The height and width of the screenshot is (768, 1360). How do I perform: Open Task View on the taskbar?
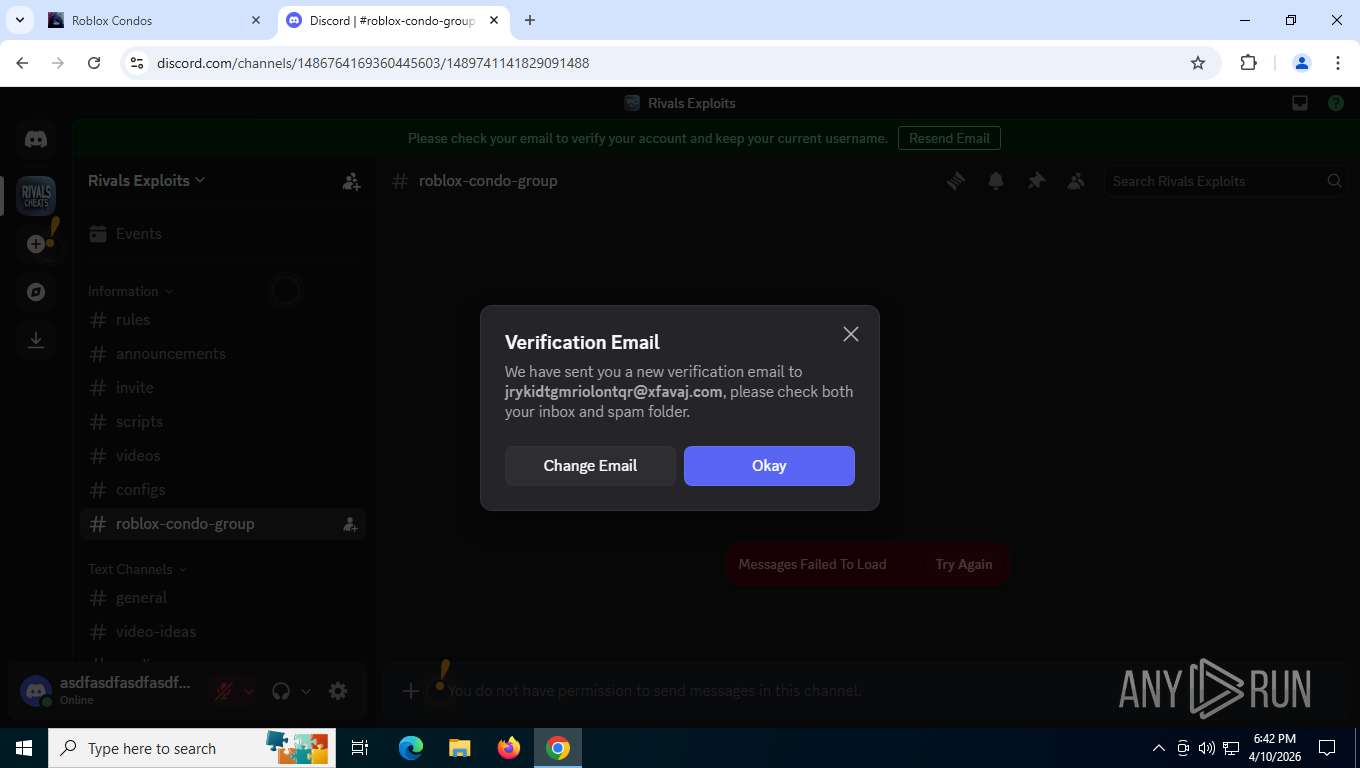[360, 748]
